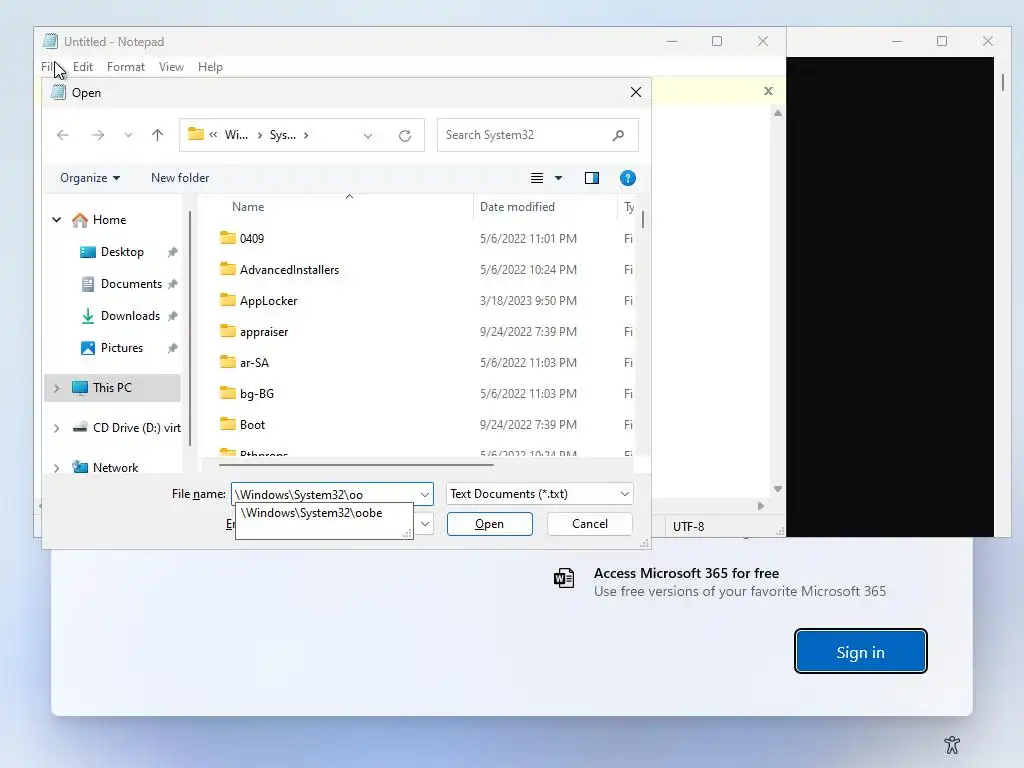Click the search magnifier icon
The image size is (1024, 768).
(618, 135)
